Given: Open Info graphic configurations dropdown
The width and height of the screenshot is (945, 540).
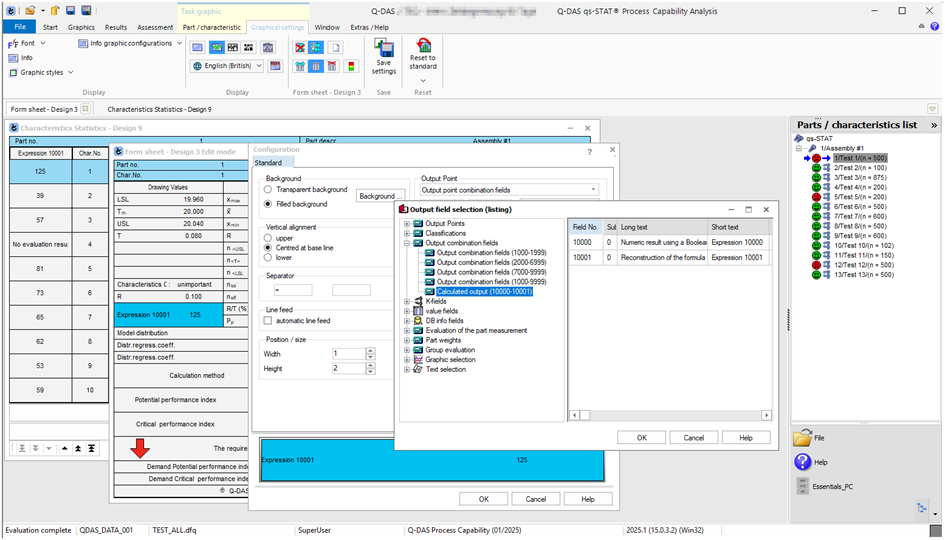Looking at the screenshot, I should tap(180, 43).
